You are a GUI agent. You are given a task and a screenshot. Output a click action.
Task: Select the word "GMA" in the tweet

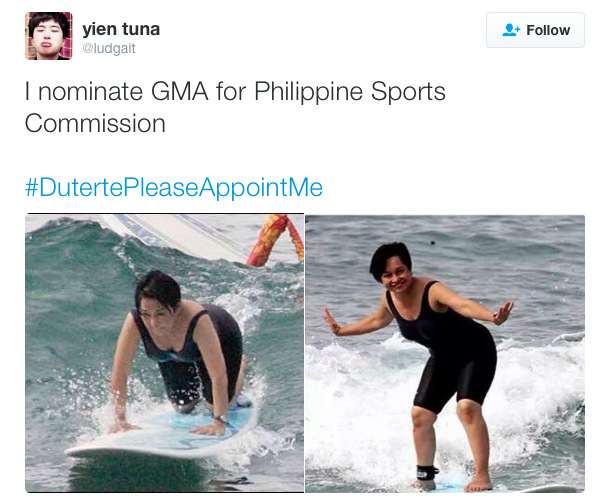180,92
